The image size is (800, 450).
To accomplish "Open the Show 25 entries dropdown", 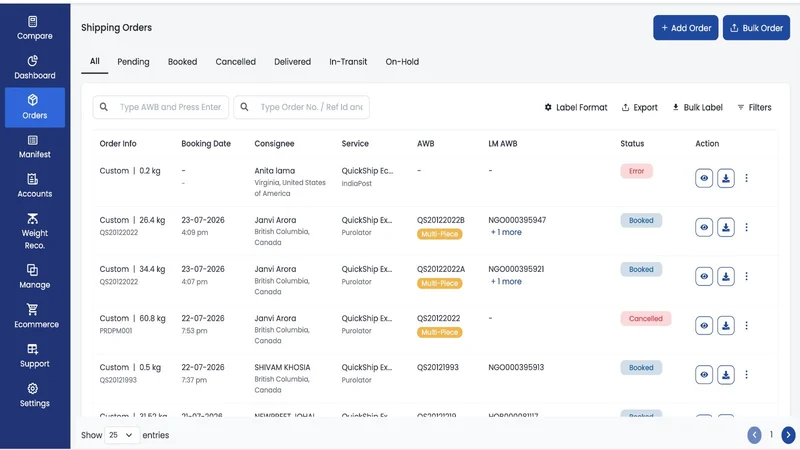I will click(x=121, y=435).
